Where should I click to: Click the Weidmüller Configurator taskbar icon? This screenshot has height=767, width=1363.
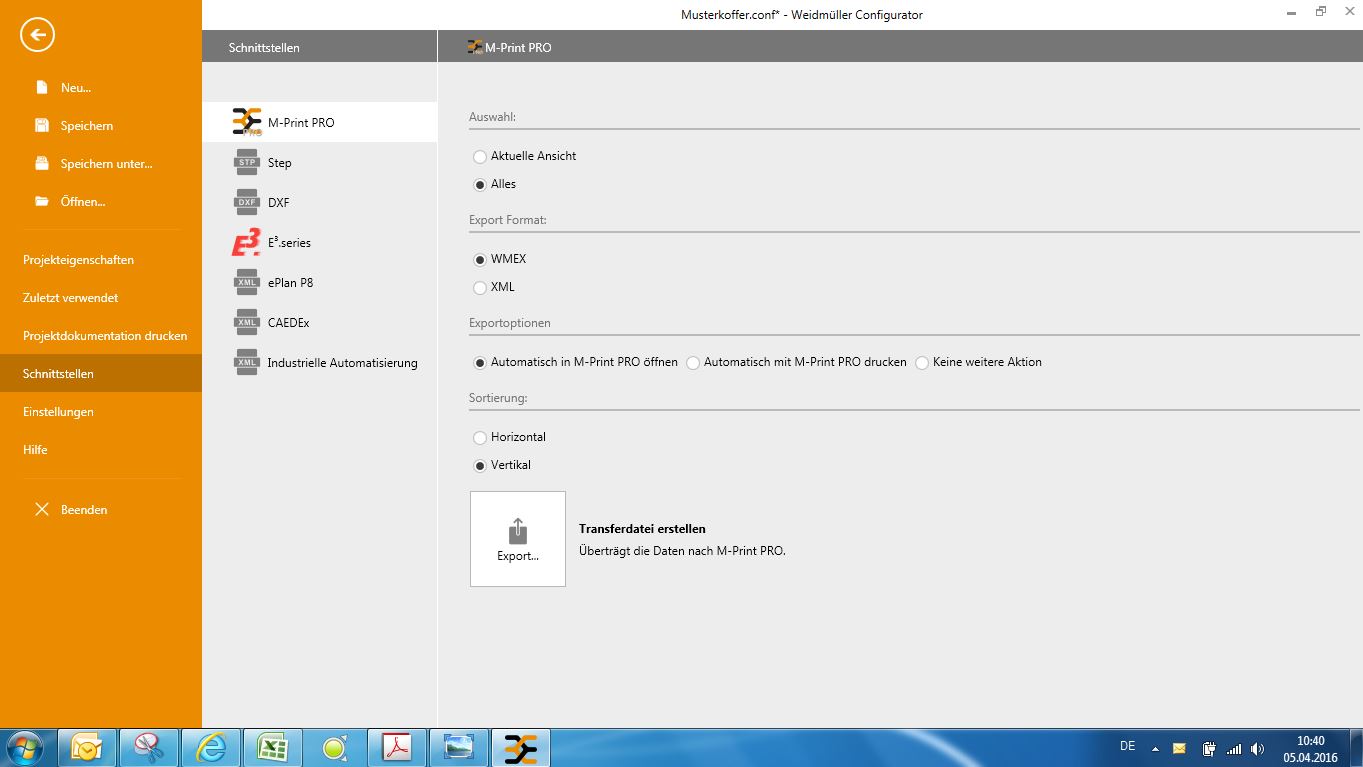click(x=520, y=746)
